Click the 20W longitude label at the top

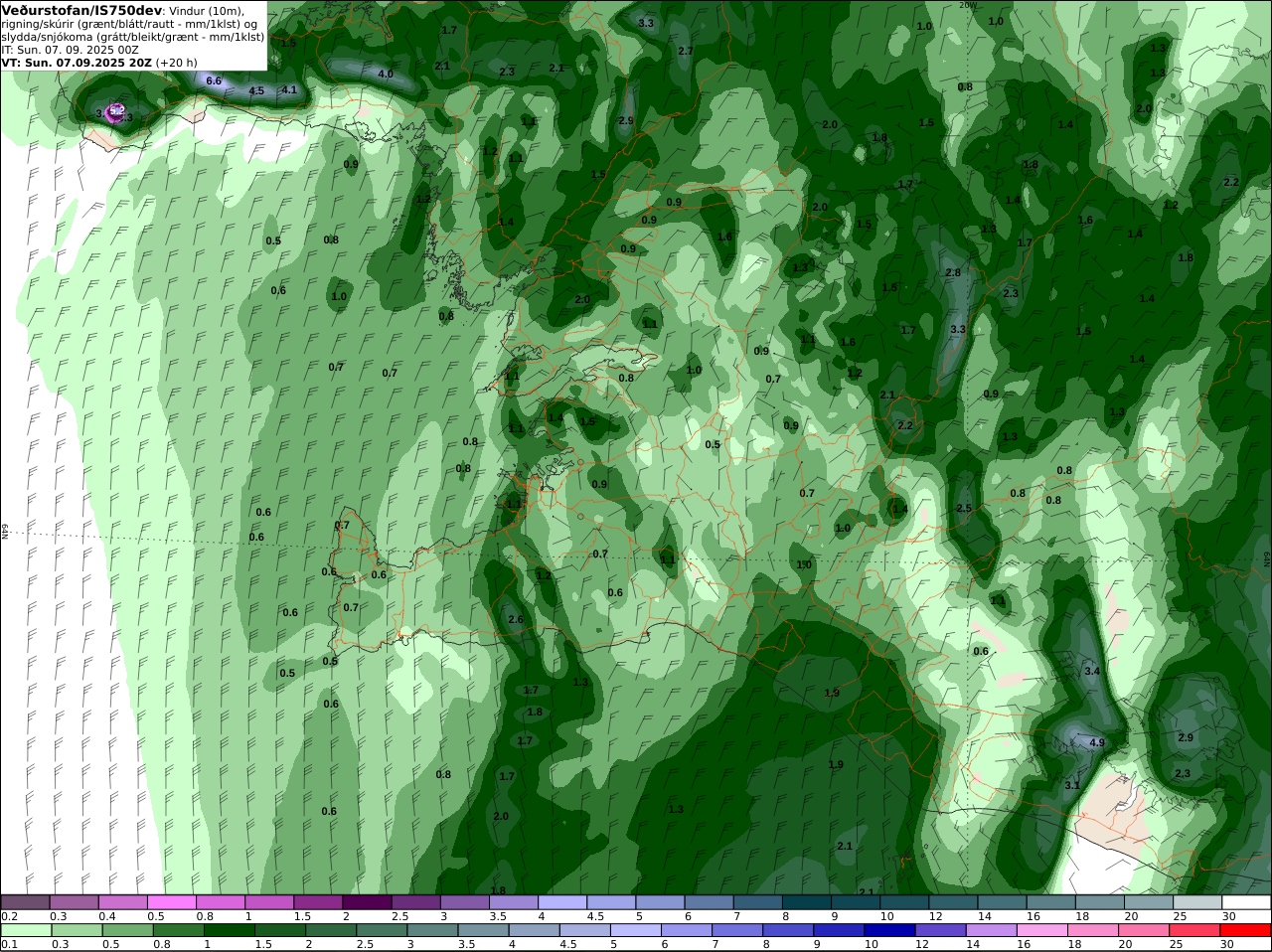(967, 5)
